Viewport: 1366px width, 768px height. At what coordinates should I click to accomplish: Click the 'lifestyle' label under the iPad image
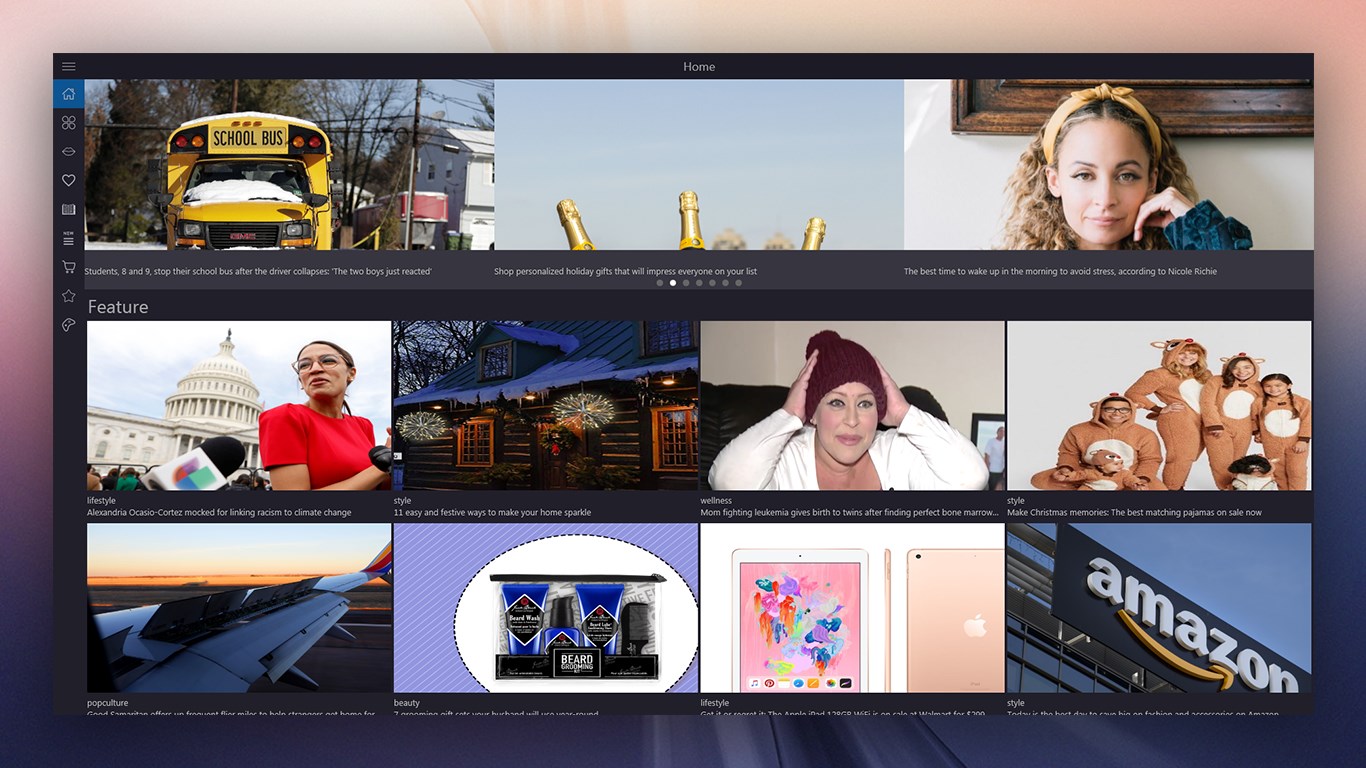[715, 703]
